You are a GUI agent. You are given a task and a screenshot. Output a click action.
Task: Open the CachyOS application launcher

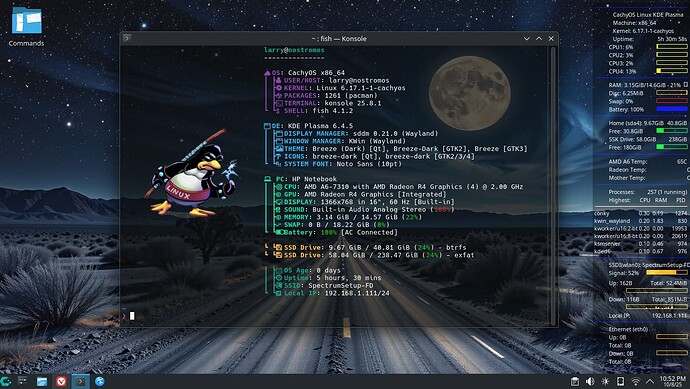5,381
